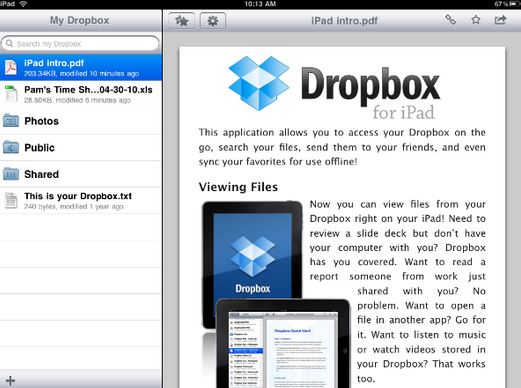The height and width of the screenshot is (388, 521).
Task: Focus the Search my Dropbox field
Action: tap(80, 44)
